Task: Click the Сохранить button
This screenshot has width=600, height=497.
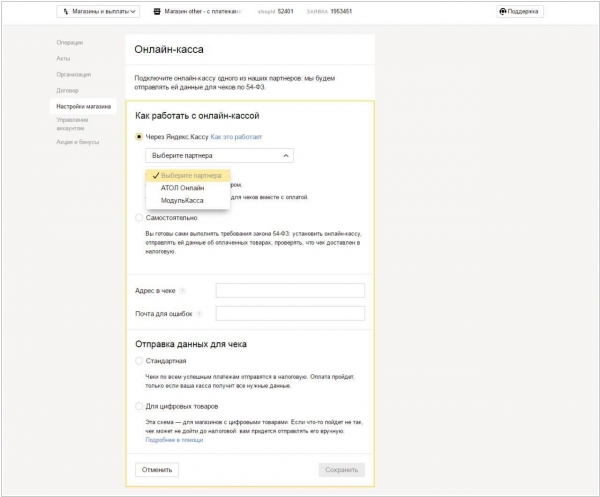Action: click(x=341, y=470)
